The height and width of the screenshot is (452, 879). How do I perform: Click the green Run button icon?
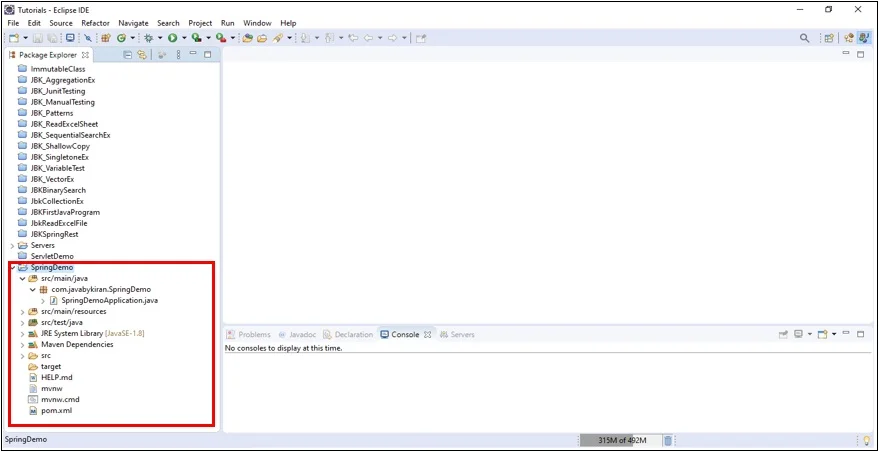[x=173, y=38]
